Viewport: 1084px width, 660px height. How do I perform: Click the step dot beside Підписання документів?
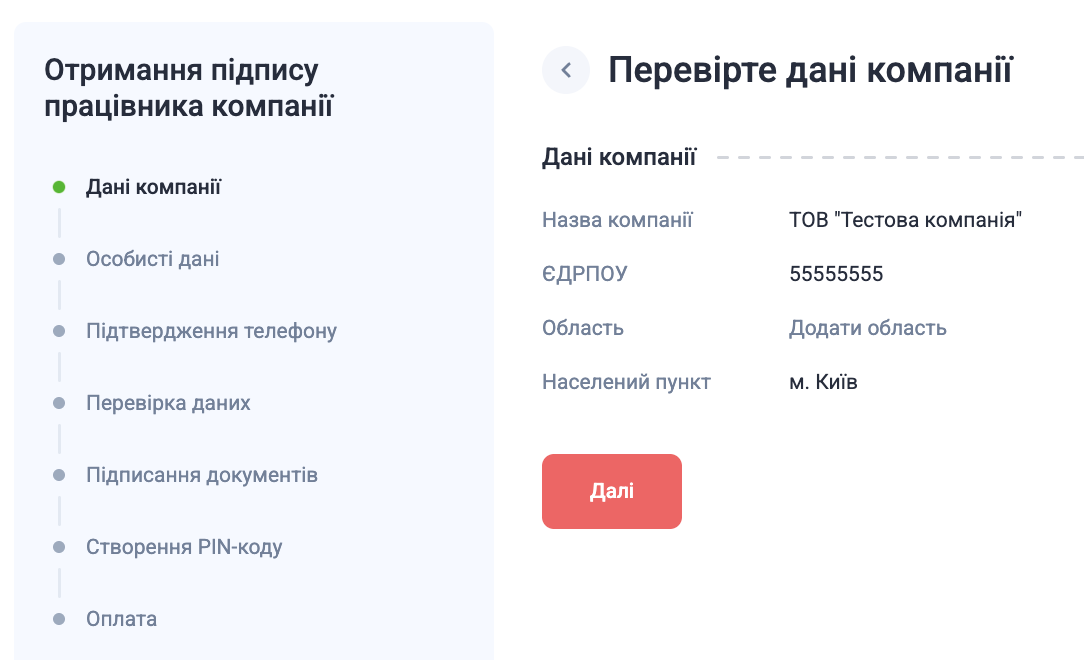[59, 475]
